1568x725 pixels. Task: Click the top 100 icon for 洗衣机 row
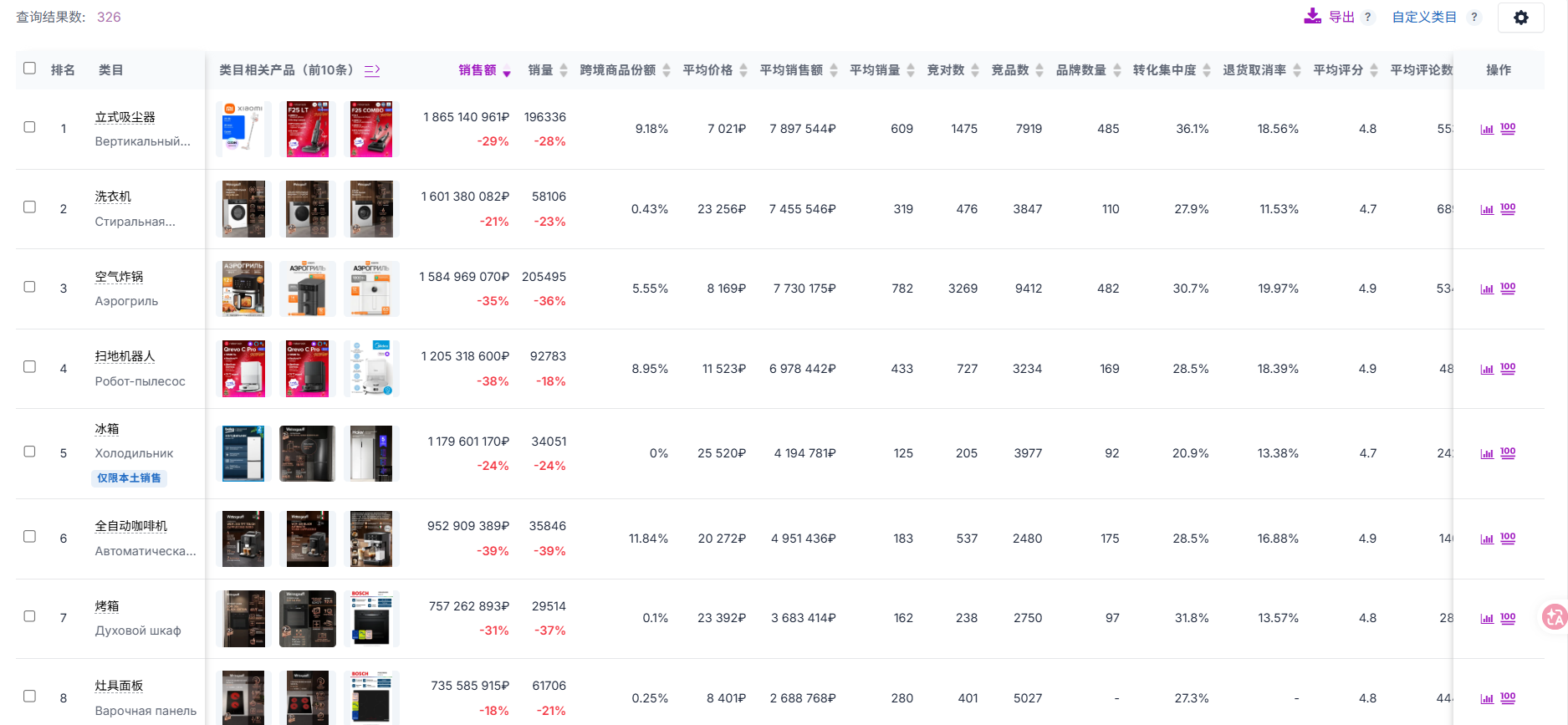(1507, 209)
